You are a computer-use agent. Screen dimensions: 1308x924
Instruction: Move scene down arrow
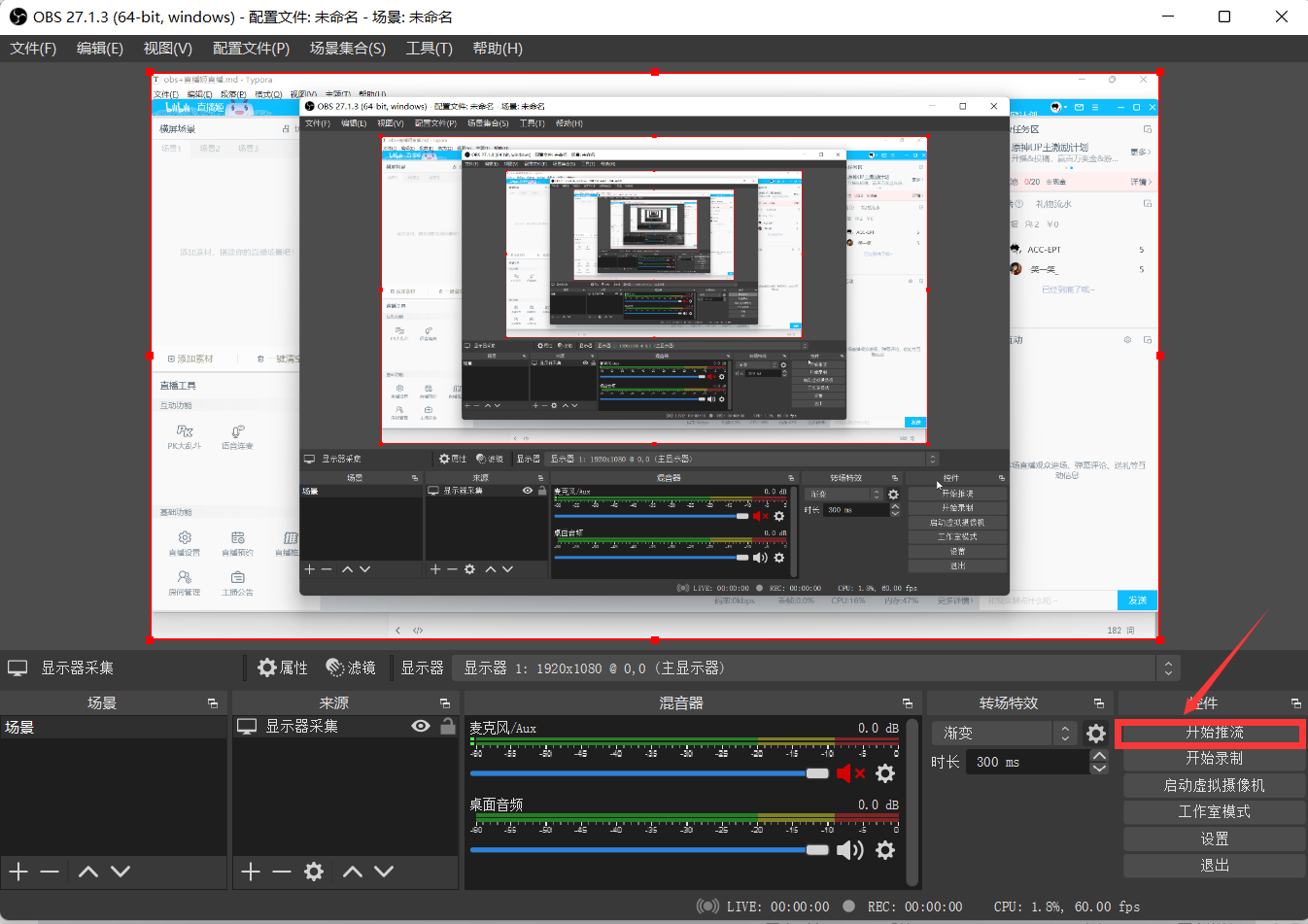(120, 872)
